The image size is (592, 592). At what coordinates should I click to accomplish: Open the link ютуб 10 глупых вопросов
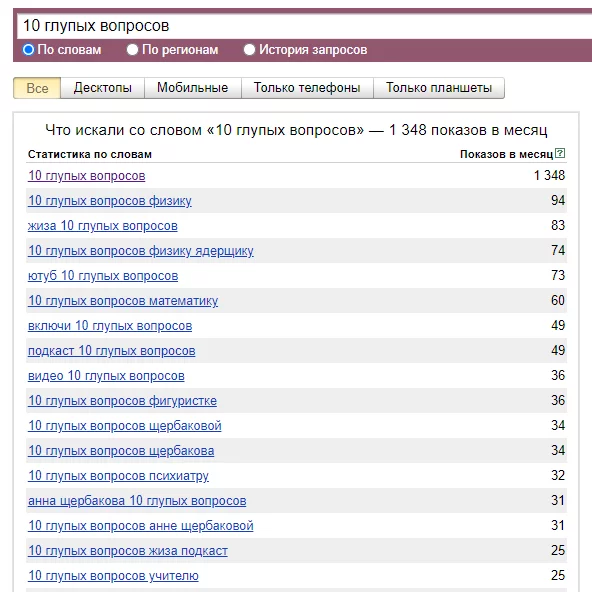103,276
